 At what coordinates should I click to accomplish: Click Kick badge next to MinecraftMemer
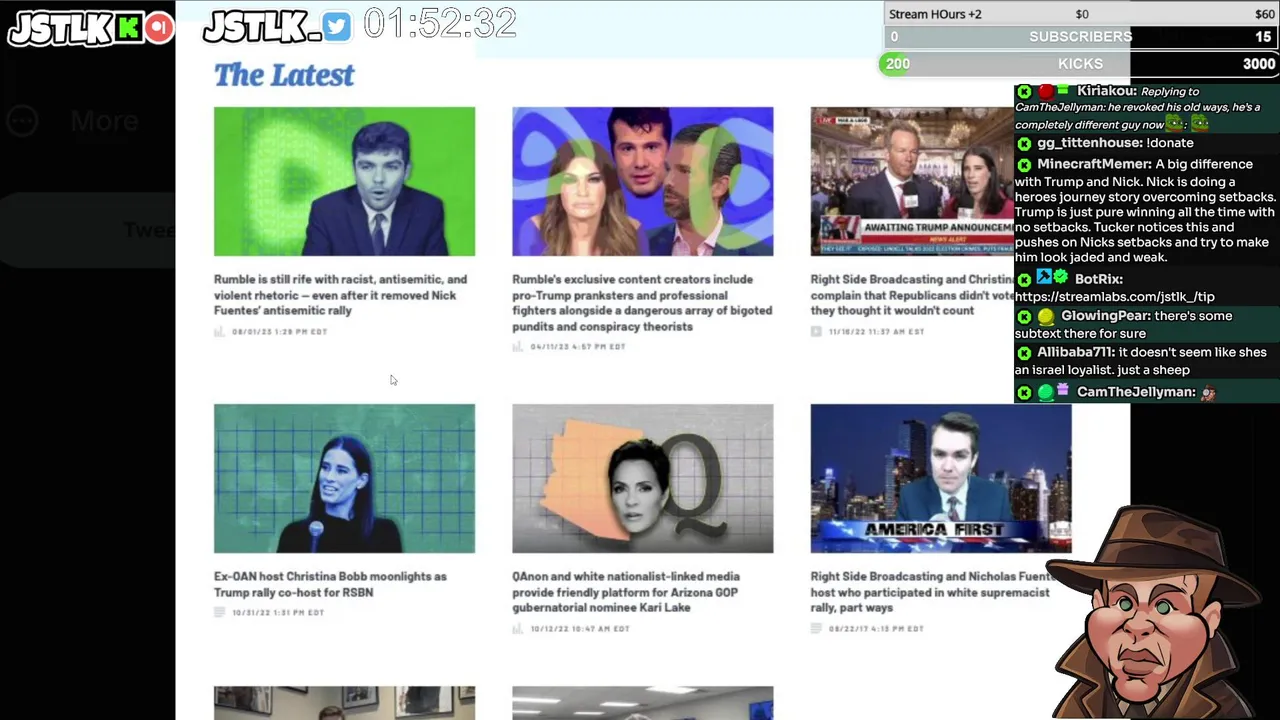[1024, 164]
